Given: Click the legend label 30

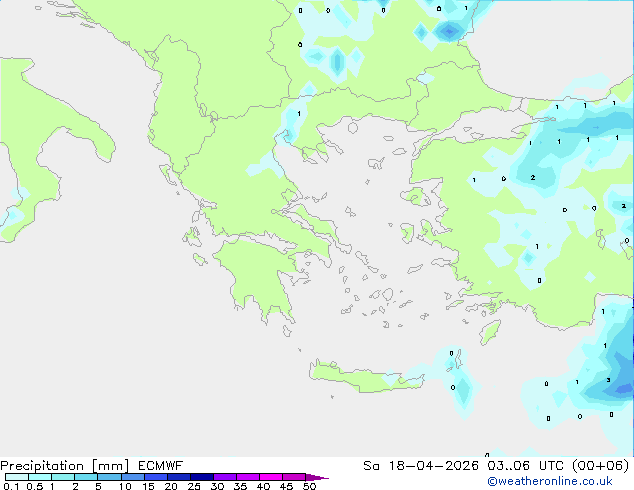Looking at the screenshot, I should pos(217,486).
